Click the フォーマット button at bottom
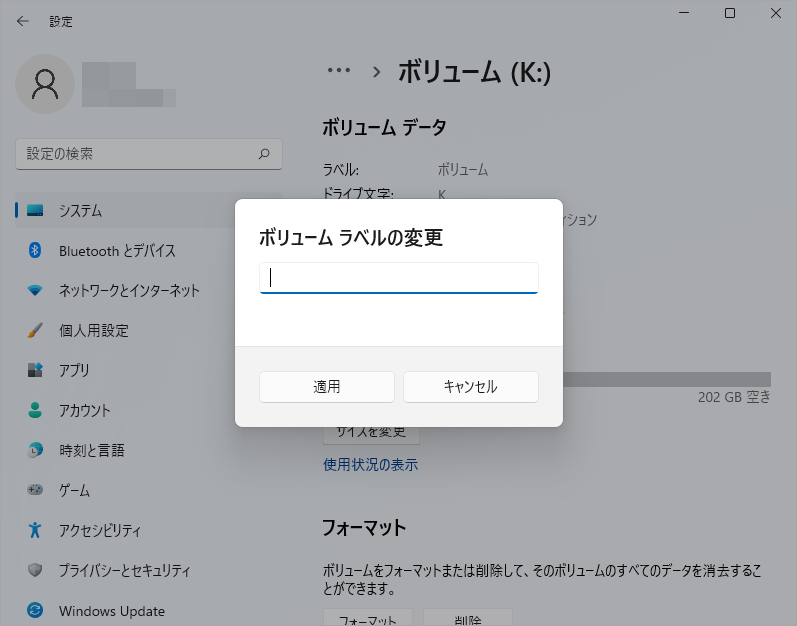 click(367, 618)
